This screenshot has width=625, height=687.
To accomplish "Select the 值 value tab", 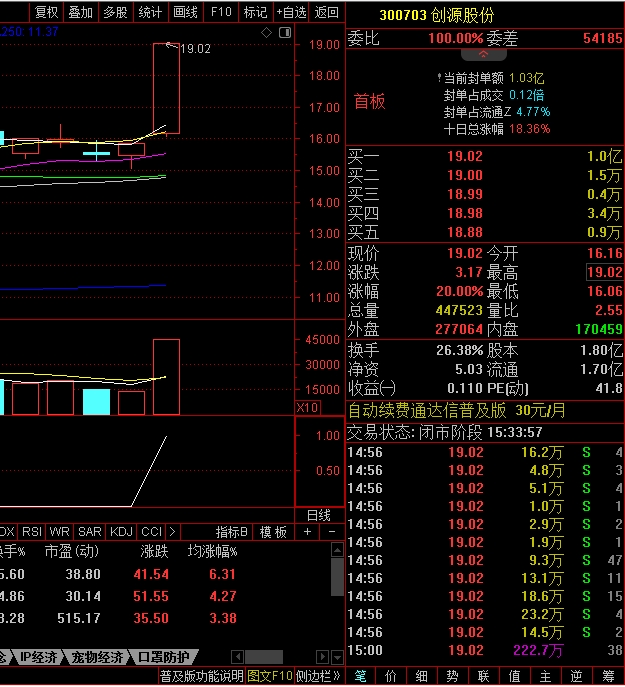I will (x=514, y=676).
